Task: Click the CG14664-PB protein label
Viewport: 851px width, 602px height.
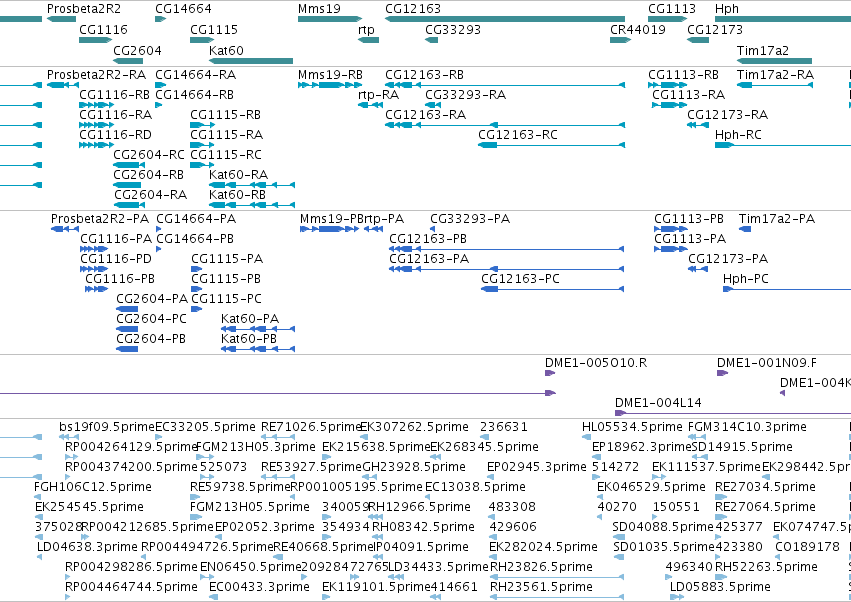Action: click(x=195, y=238)
